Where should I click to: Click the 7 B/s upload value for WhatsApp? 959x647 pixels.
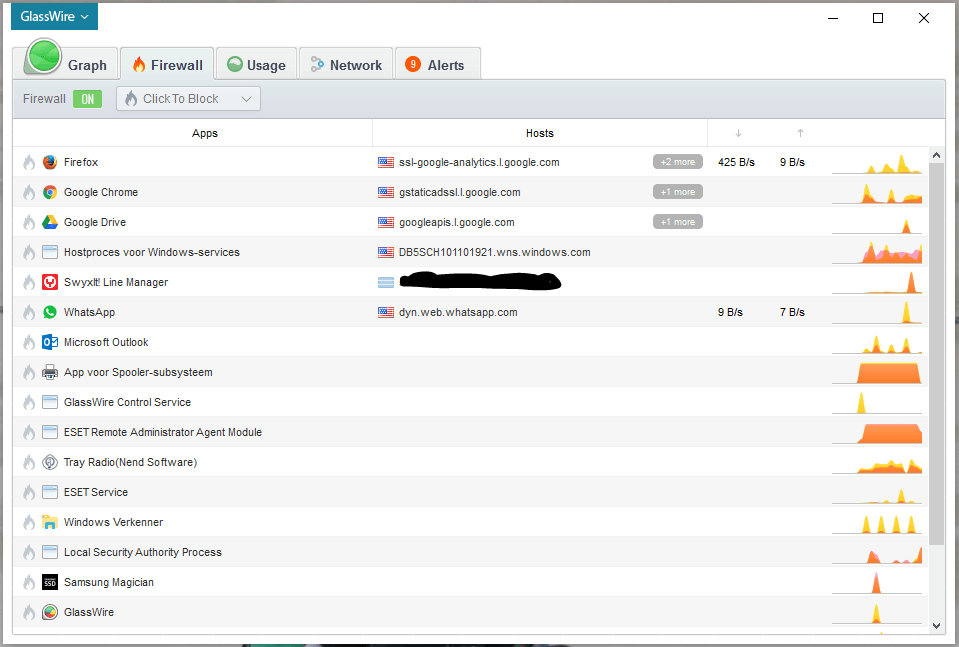tap(792, 312)
